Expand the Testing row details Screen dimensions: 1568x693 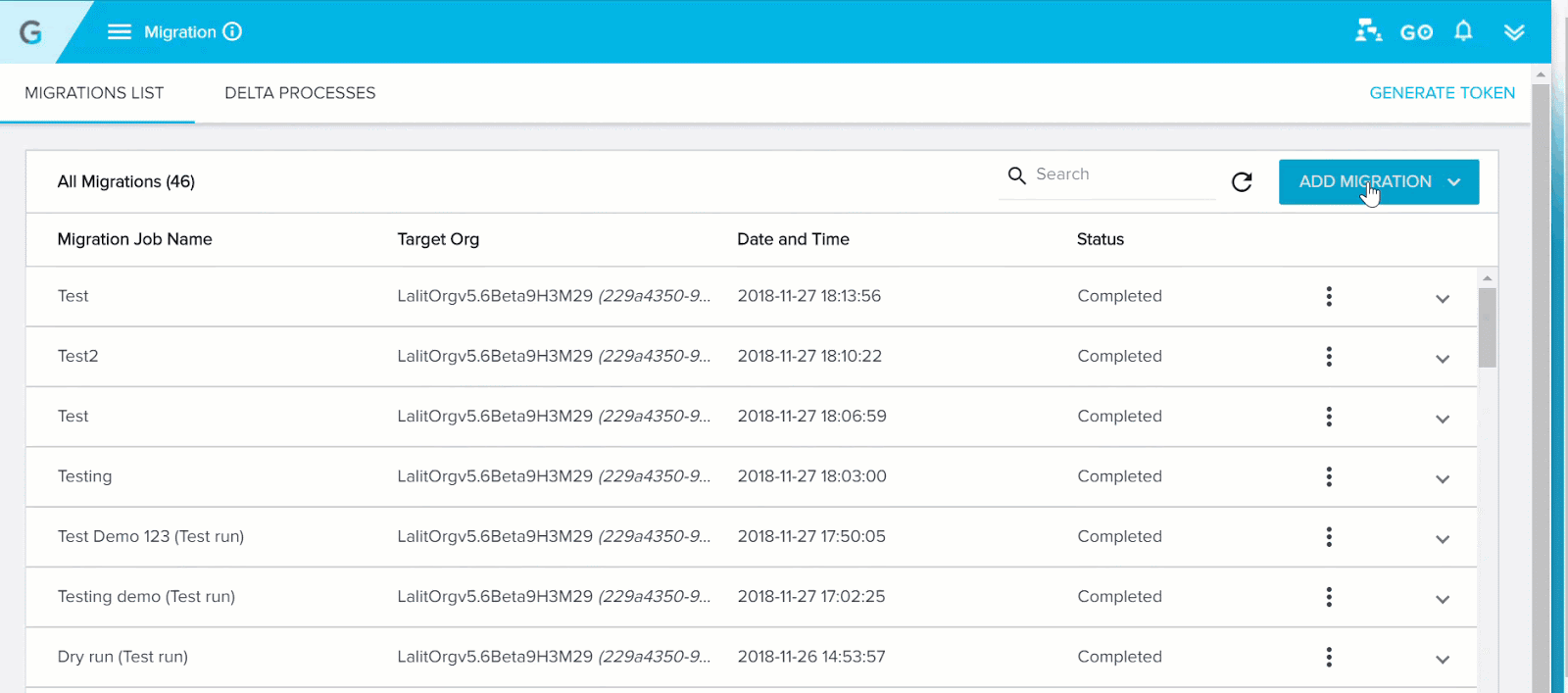point(1443,479)
